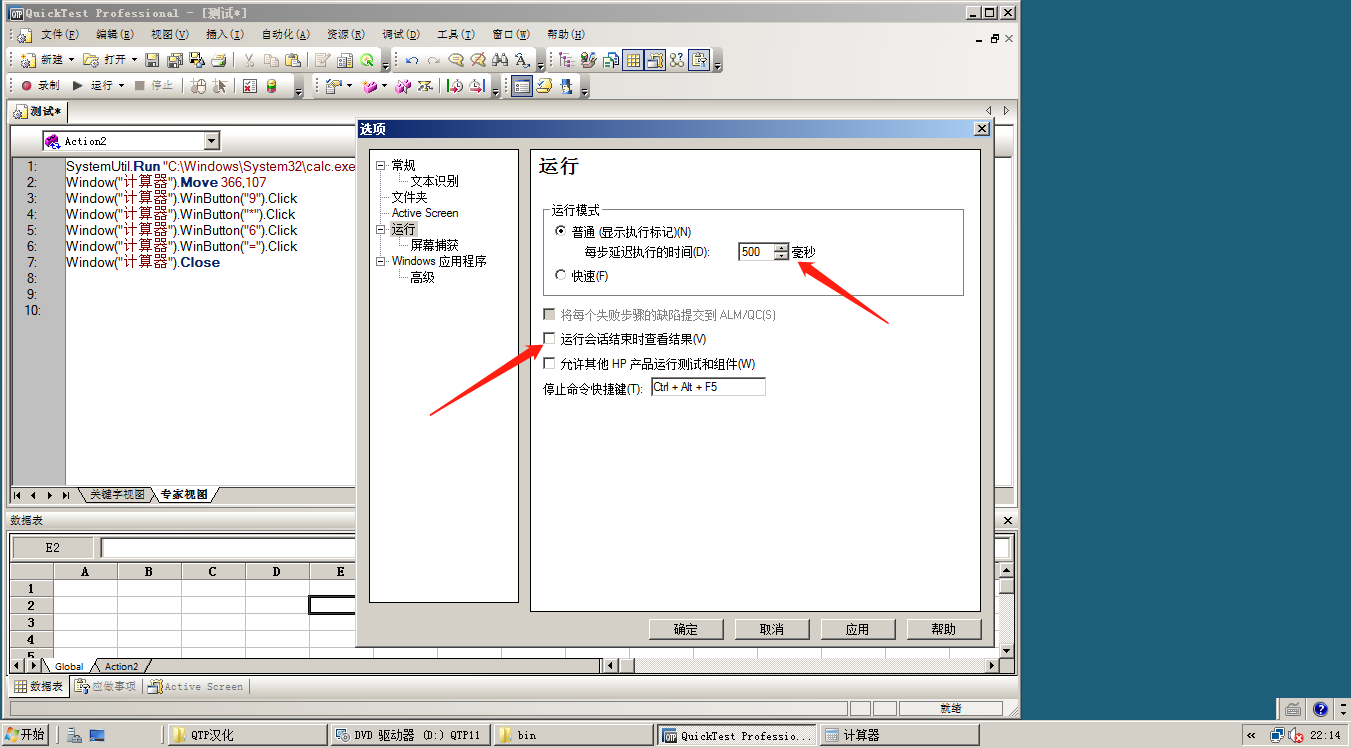The width and height of the screenshot is (1351, 748).
Task: Click the Save toolbar icon
Action: [152, 60]
